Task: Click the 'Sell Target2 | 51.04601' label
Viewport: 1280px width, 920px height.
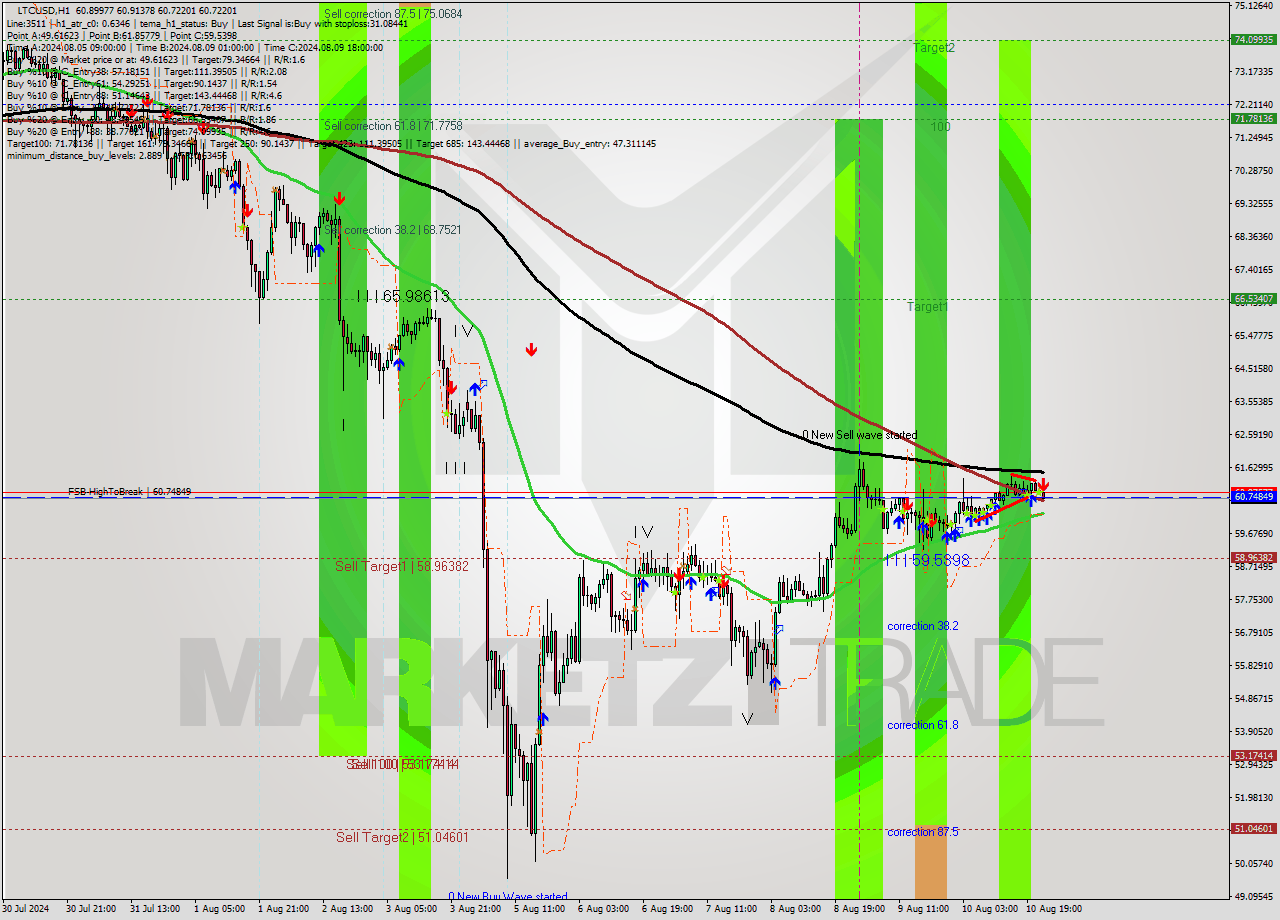Action: 401,837
